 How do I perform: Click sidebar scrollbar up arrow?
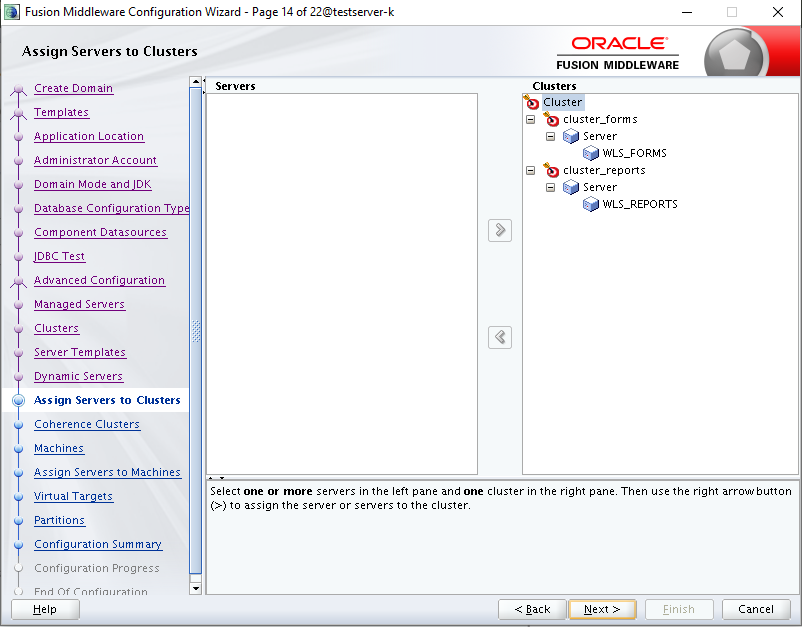click(195, 82)
